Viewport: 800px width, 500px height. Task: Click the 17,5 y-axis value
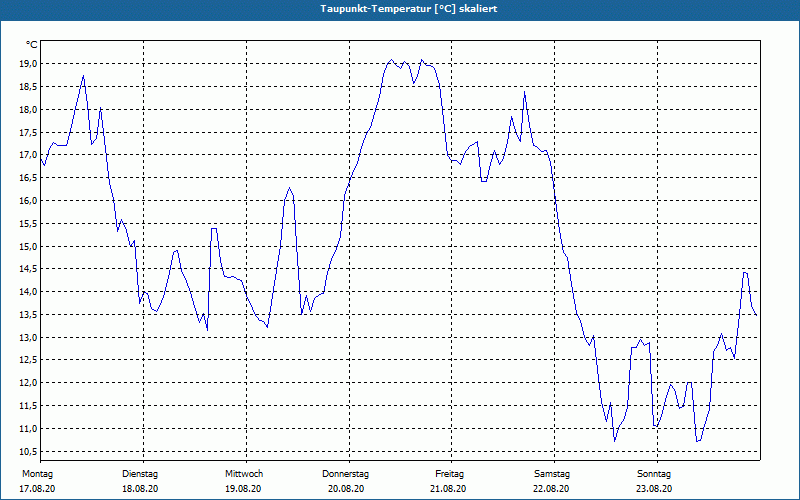click(29, 133)
